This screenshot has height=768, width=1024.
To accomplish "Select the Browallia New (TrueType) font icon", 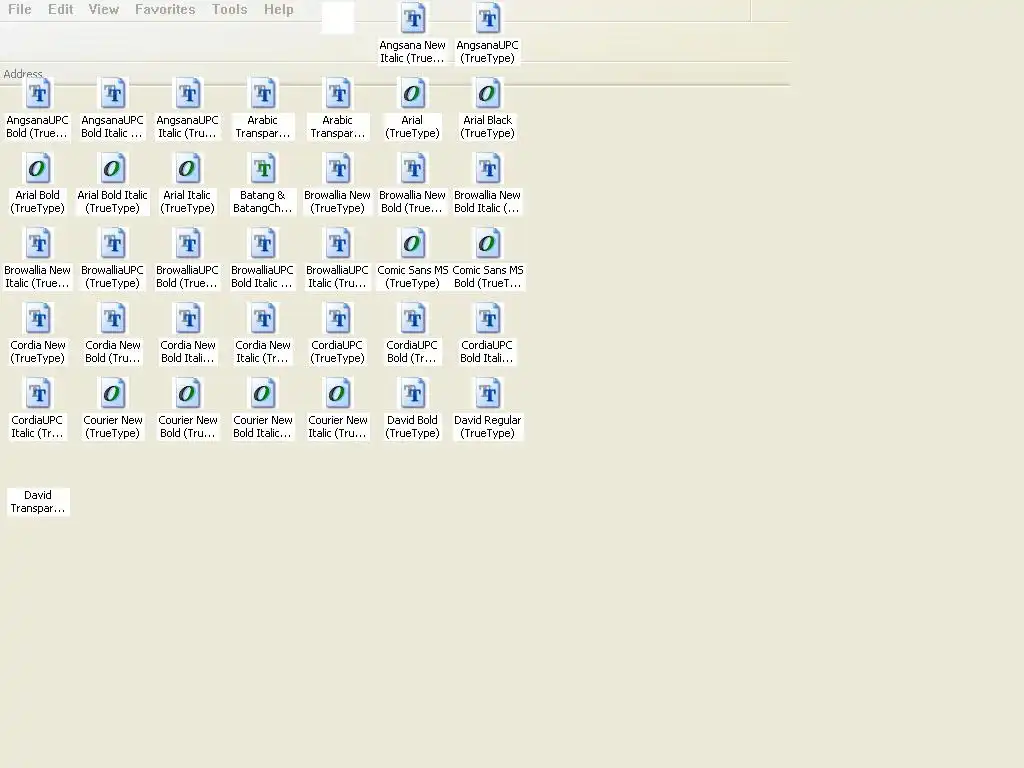I will 338,168.
